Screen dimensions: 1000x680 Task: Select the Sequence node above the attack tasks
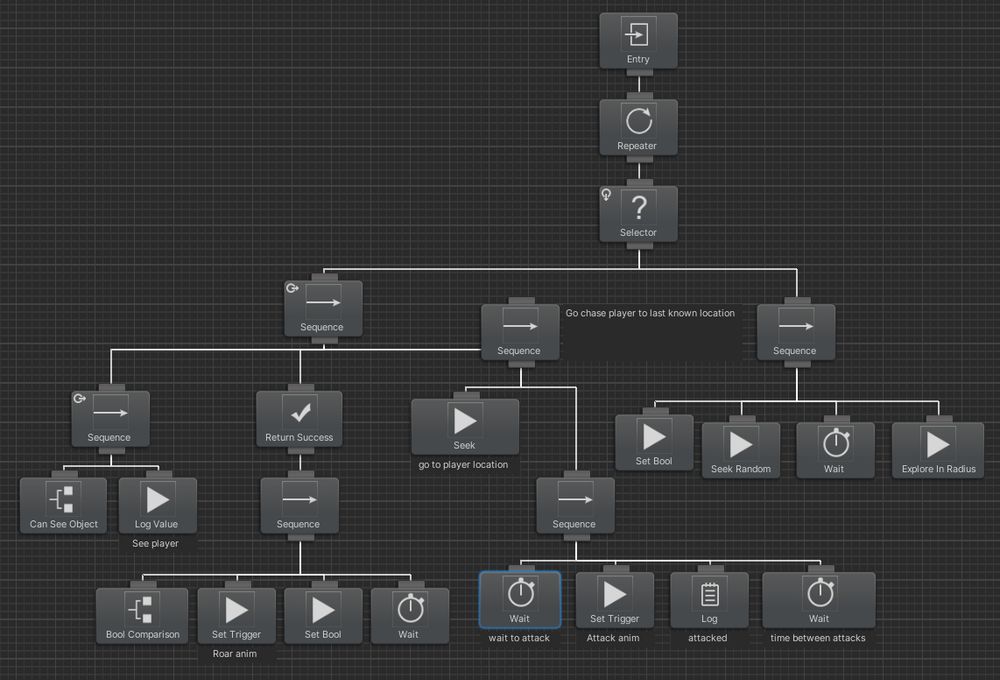[x=576, y=506]
